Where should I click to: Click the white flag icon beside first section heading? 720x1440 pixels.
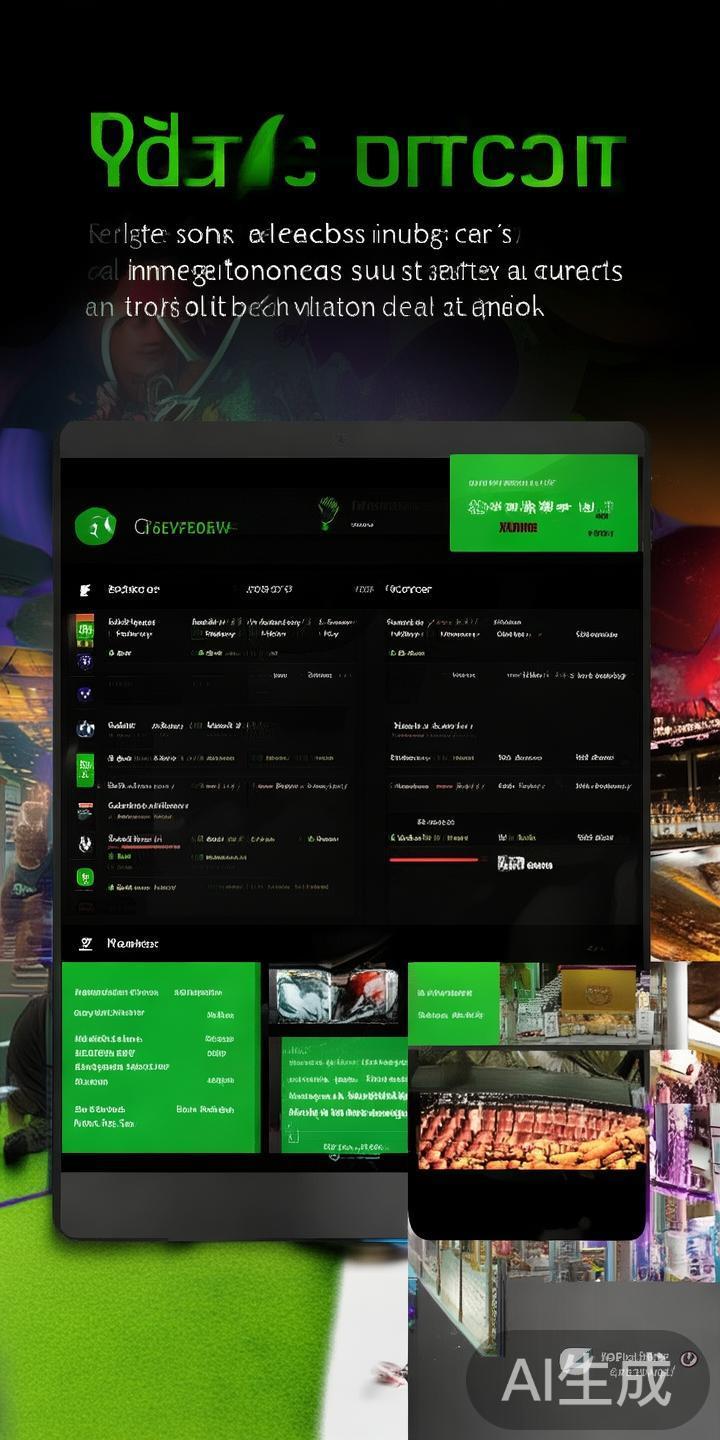(86, 589)
